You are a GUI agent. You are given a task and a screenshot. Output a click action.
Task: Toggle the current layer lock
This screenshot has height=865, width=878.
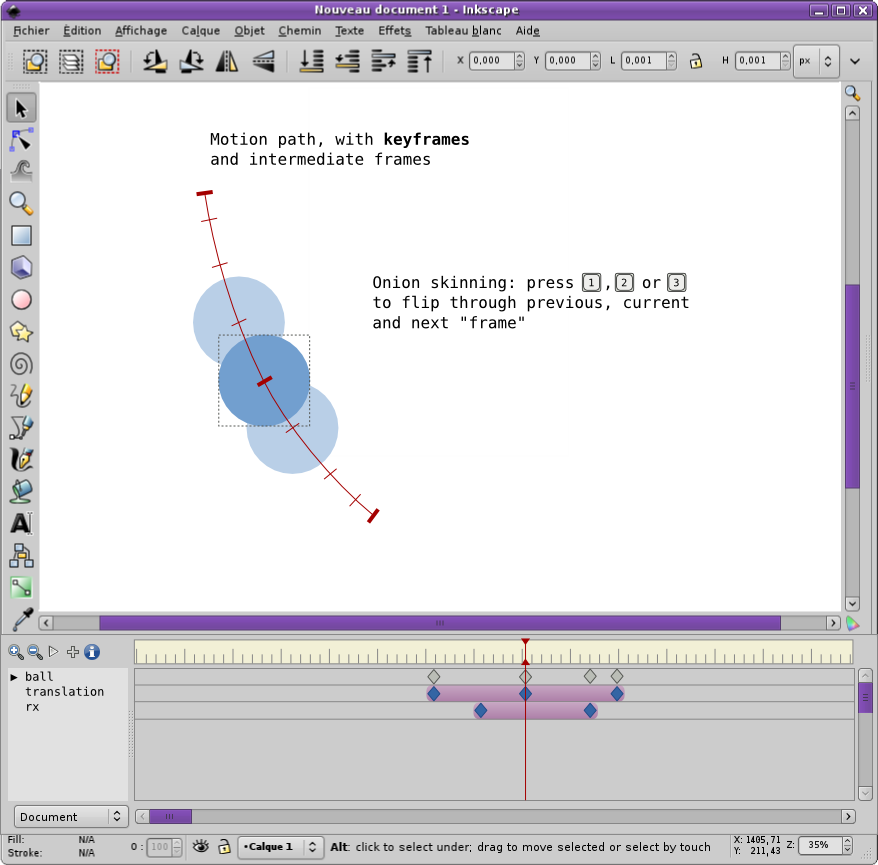coord(224,846)
